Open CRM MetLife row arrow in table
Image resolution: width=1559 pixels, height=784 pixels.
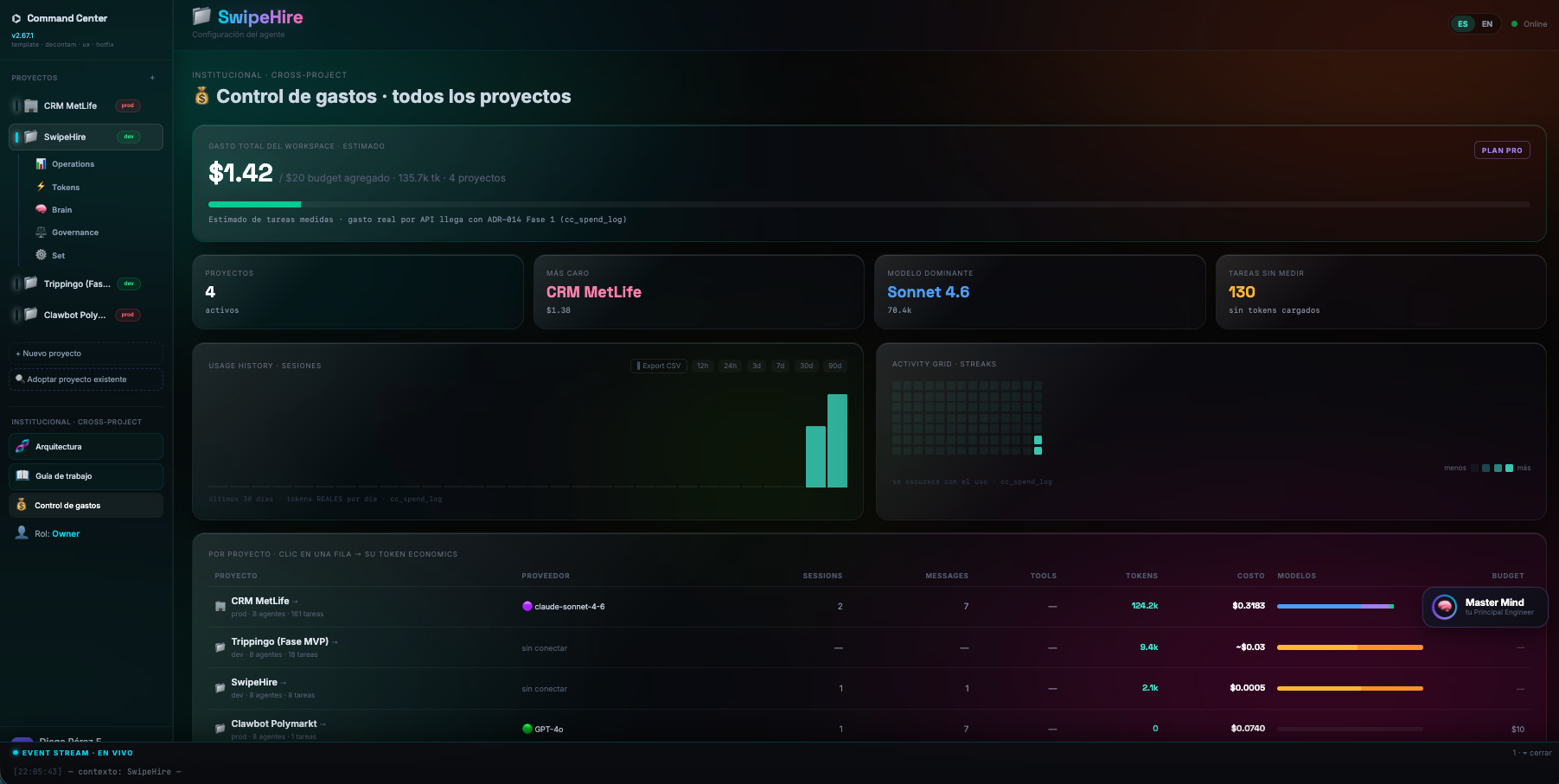click(296, 601)
